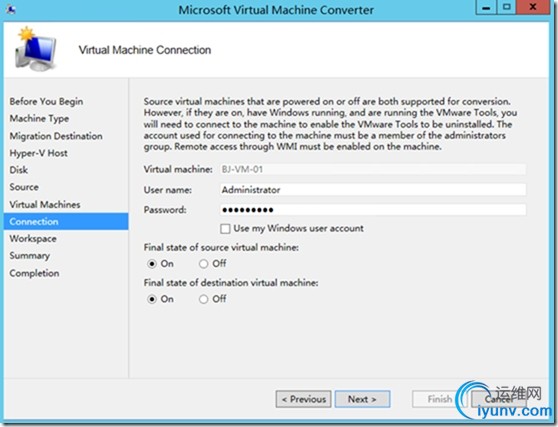Viewport: 558px width, 427px height.
Task: Click the 'User name:' label
Action: coord(168,190)
